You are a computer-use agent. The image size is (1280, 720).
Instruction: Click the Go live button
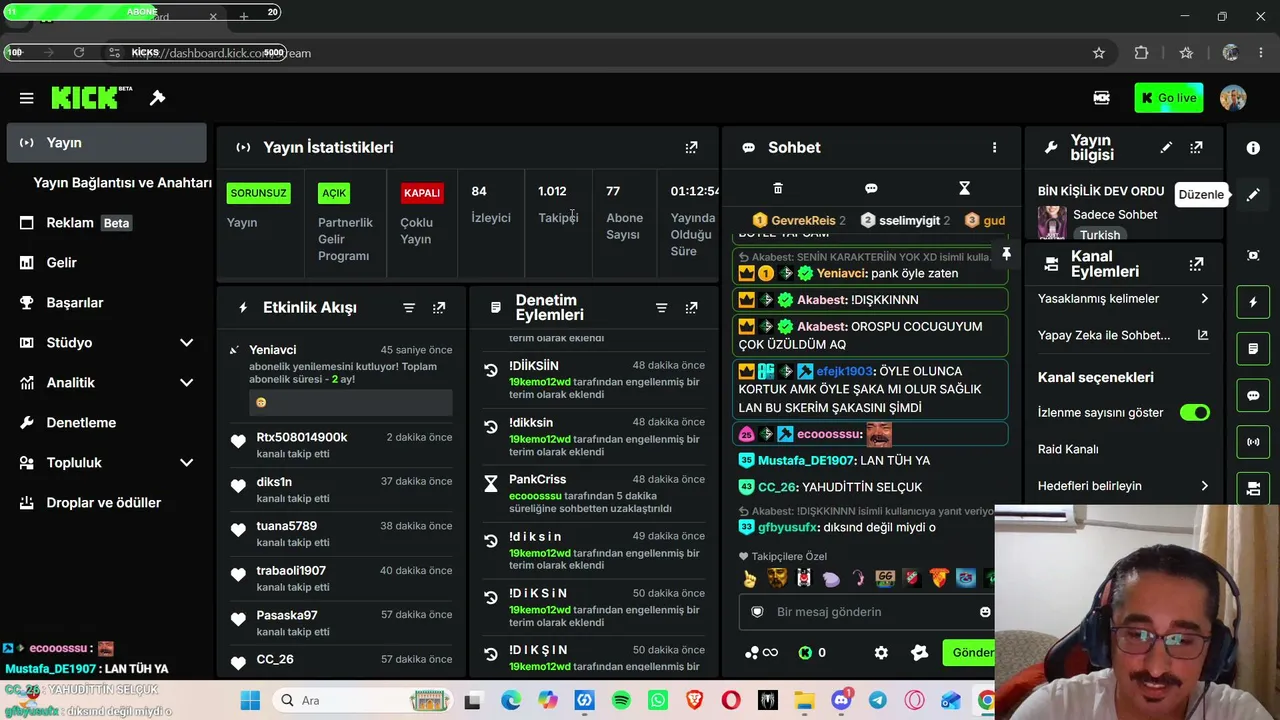1169,98
